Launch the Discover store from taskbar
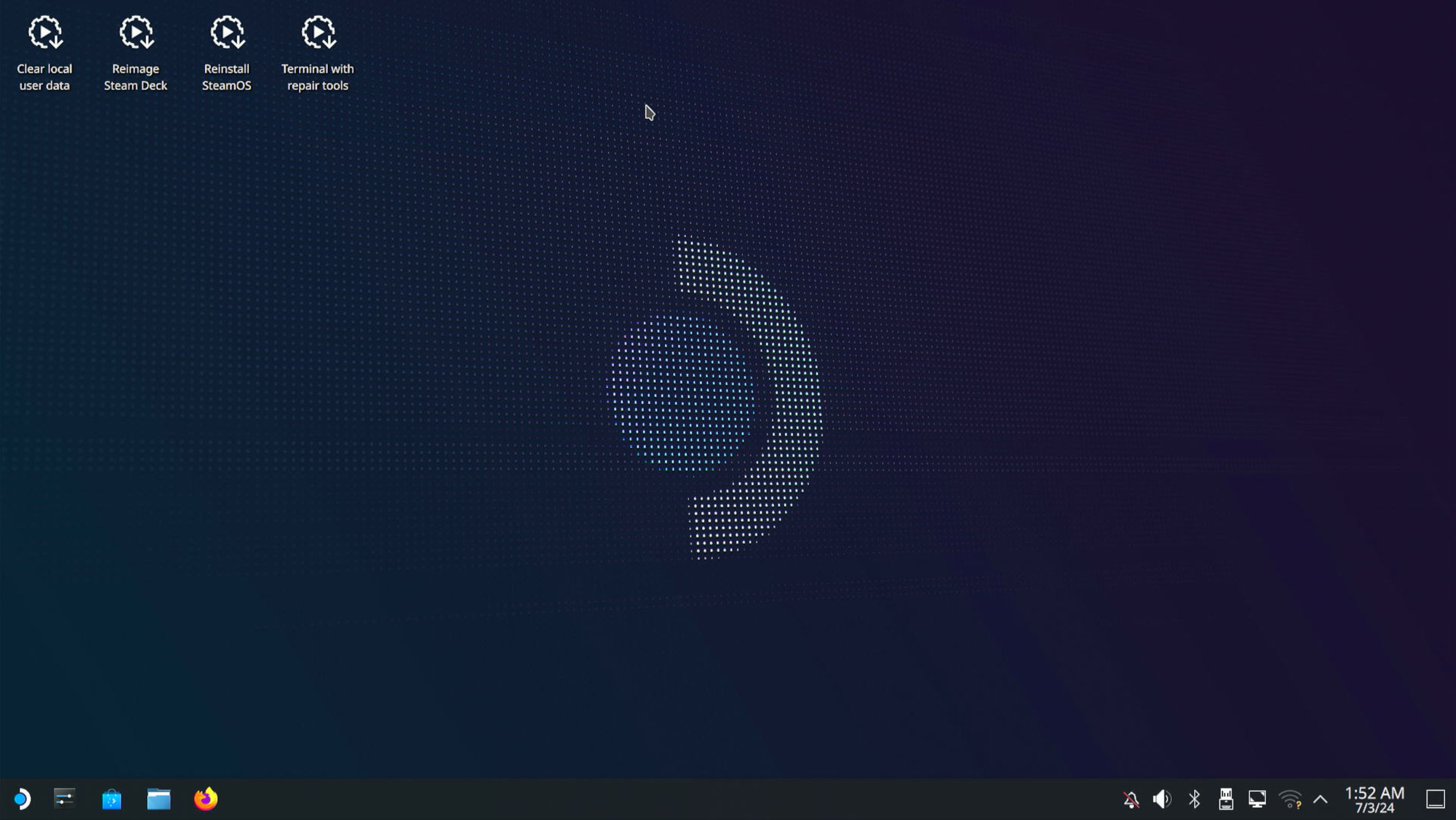Image resolution: width=1456 pixels, height=820 pixels. [112, 799]
